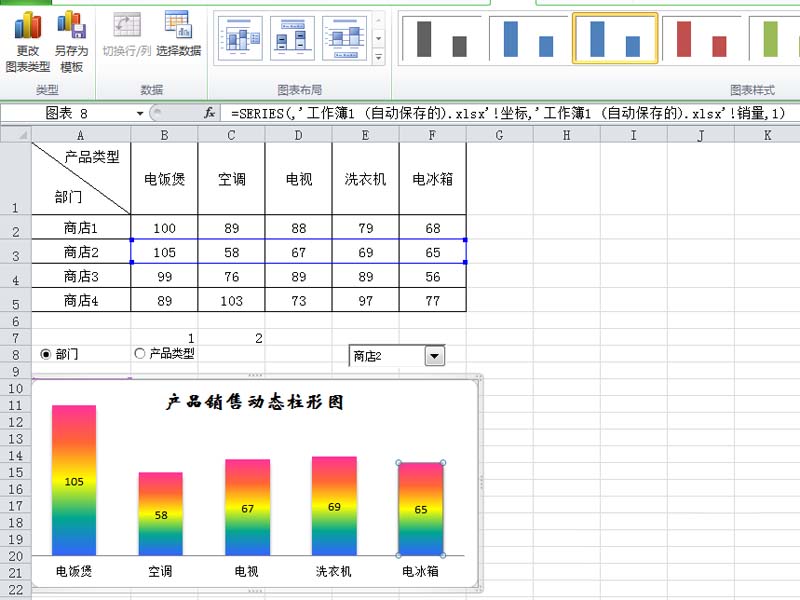The image size is (800, 600).
Task: Apply the gray chart style thumbnail
Action: click(x=442, y=39)
